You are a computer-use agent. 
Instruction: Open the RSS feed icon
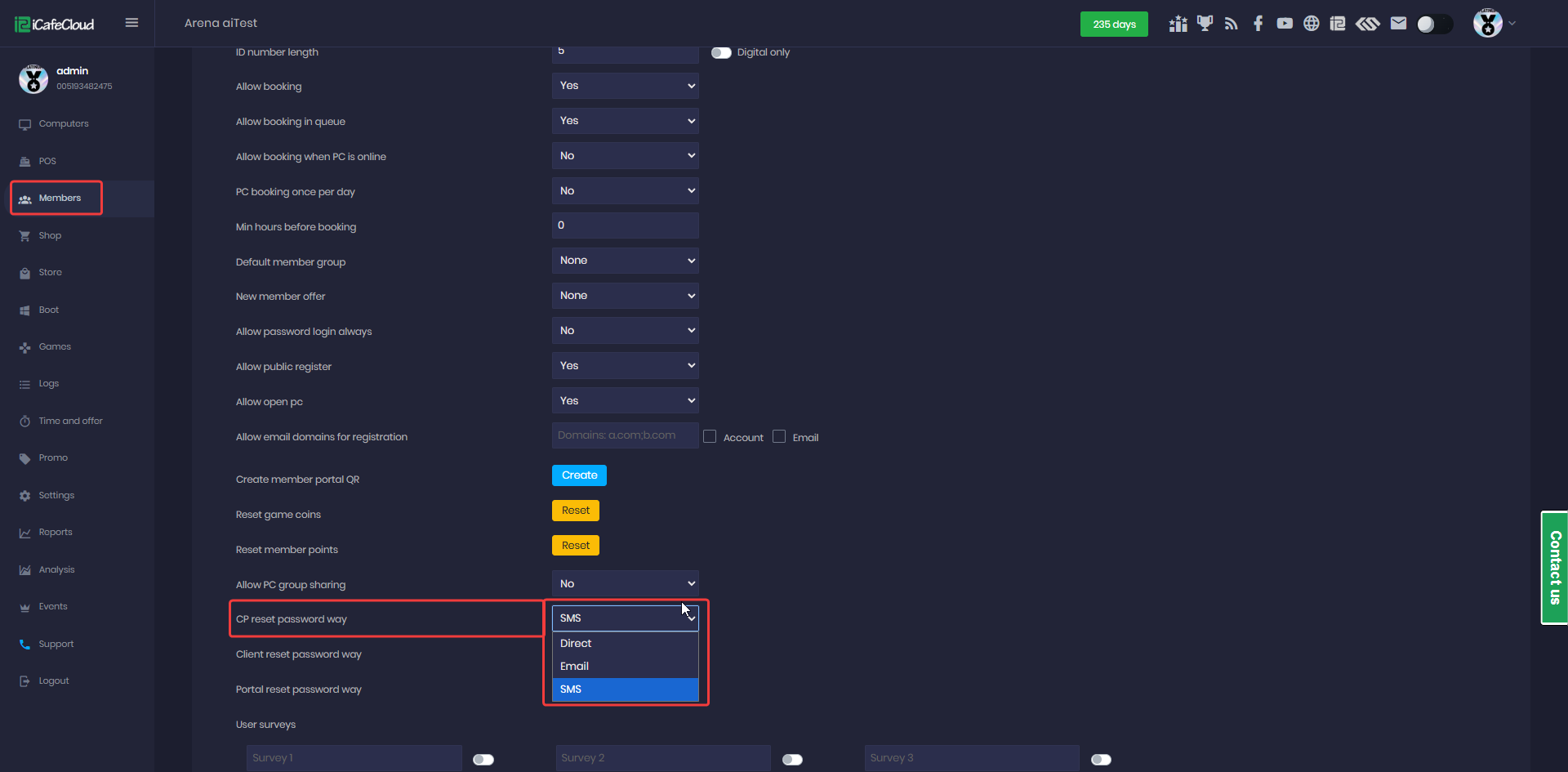(x=1232, y=24)
